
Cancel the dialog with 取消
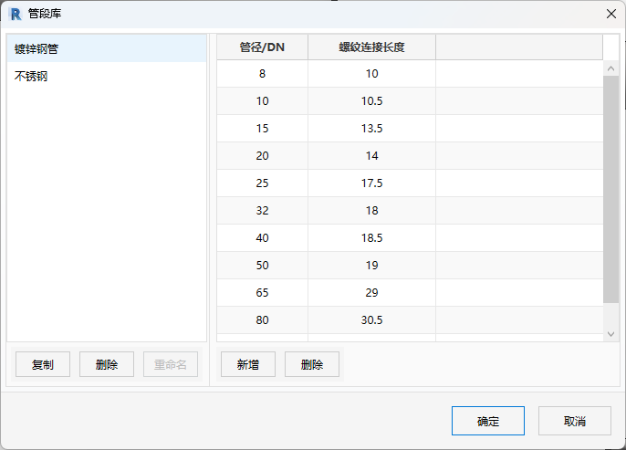pos(574,421)
